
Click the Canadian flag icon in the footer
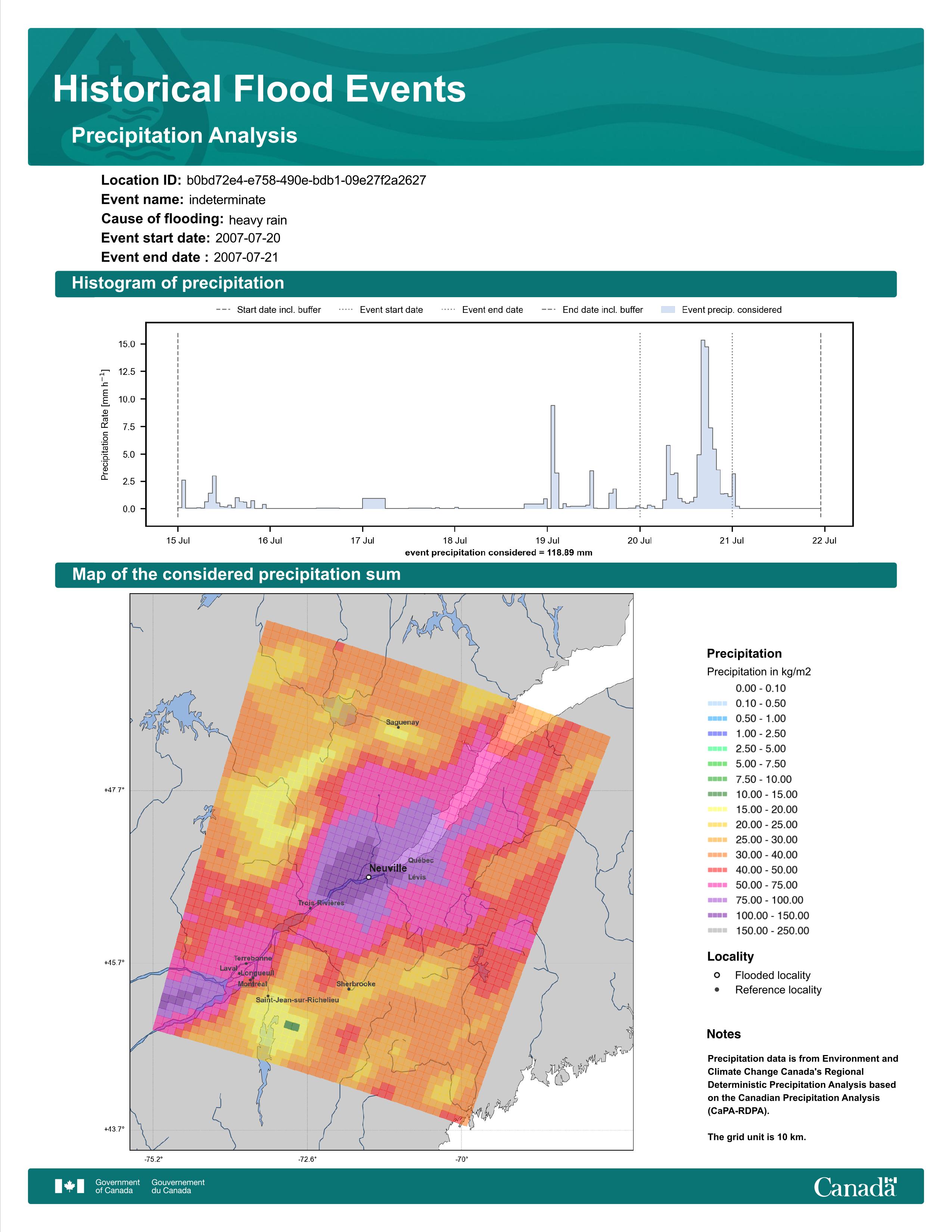[69, 1186]
